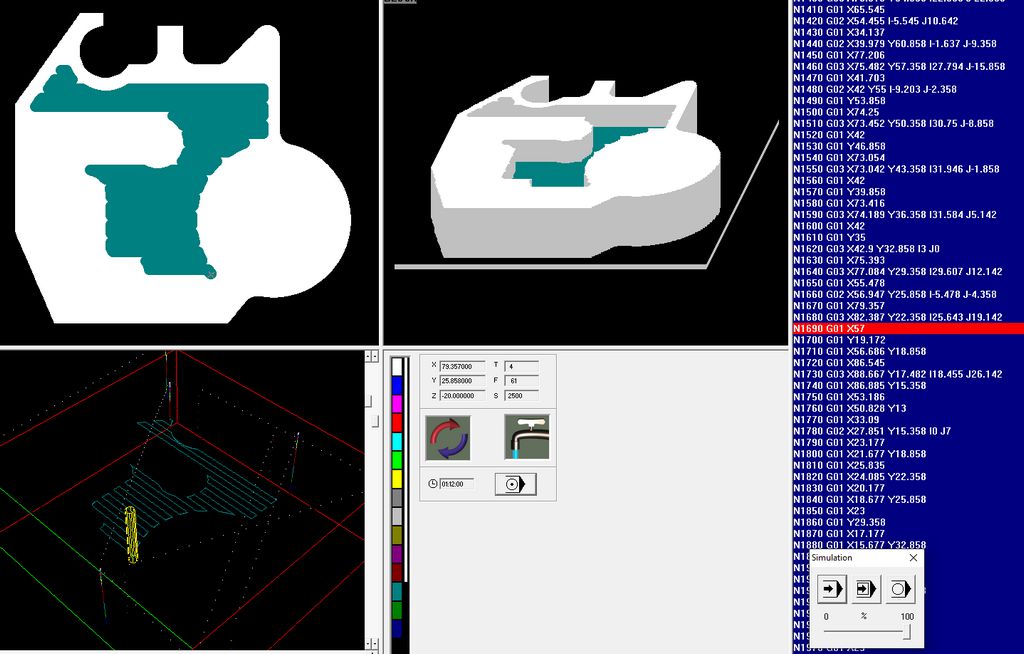This screenshot has width=1024, height=654.
Task: Click the machining time field 01:12:00
Action: (456, 484)
